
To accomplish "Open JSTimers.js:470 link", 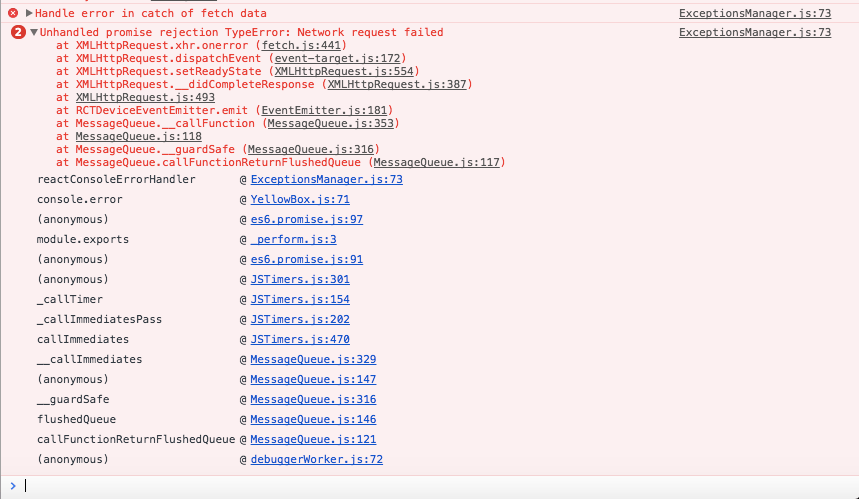I will click(300, 339).
